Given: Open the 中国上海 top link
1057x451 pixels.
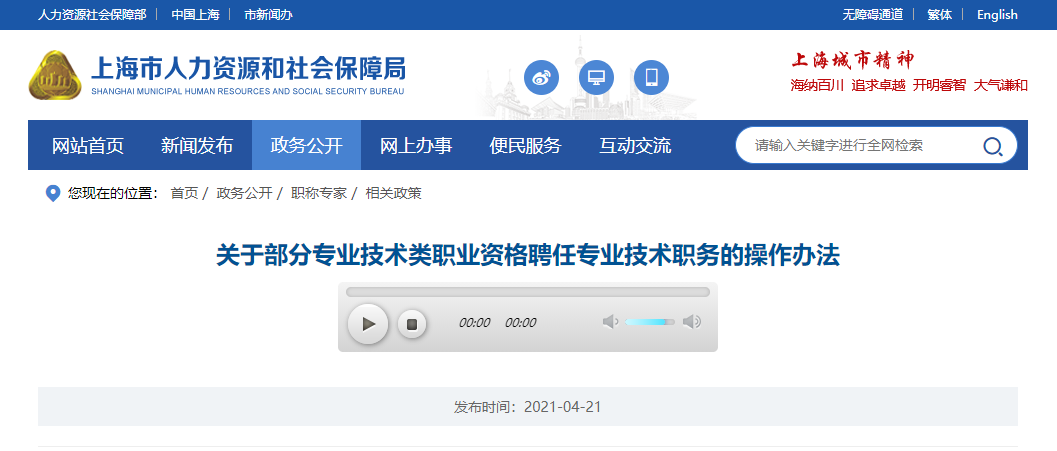Looking at the screenshot, I should point(195,15).
